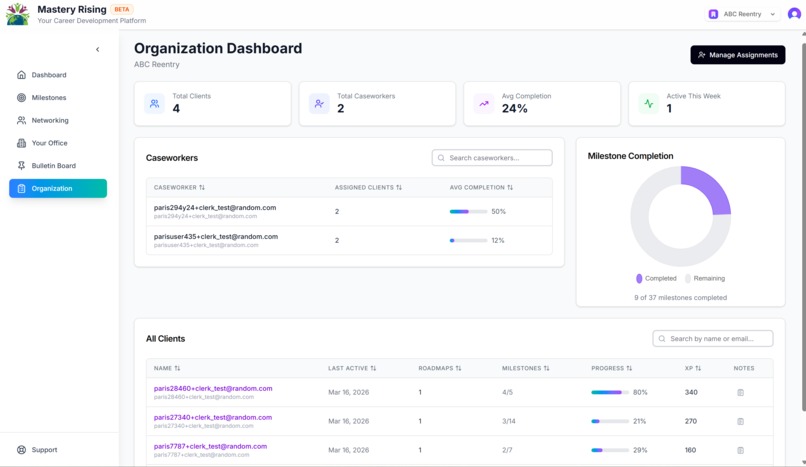Click the Completed legend swatch
The image size is (806, 467).
[x=639, y=278]
